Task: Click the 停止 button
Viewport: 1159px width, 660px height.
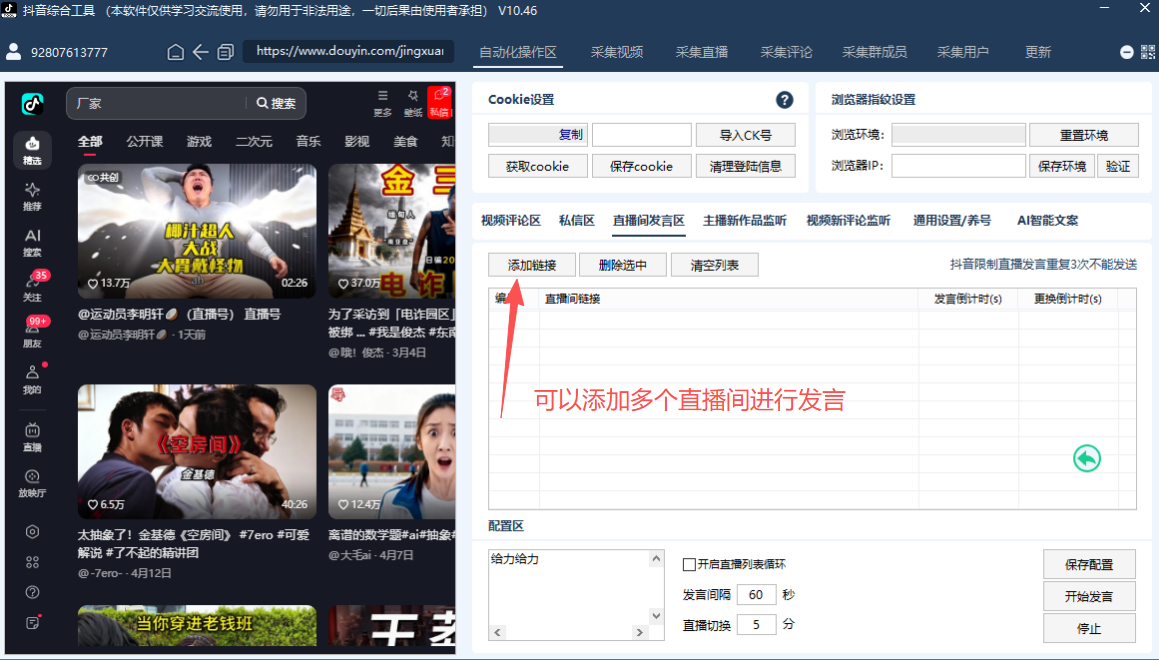Action: 1089,628
